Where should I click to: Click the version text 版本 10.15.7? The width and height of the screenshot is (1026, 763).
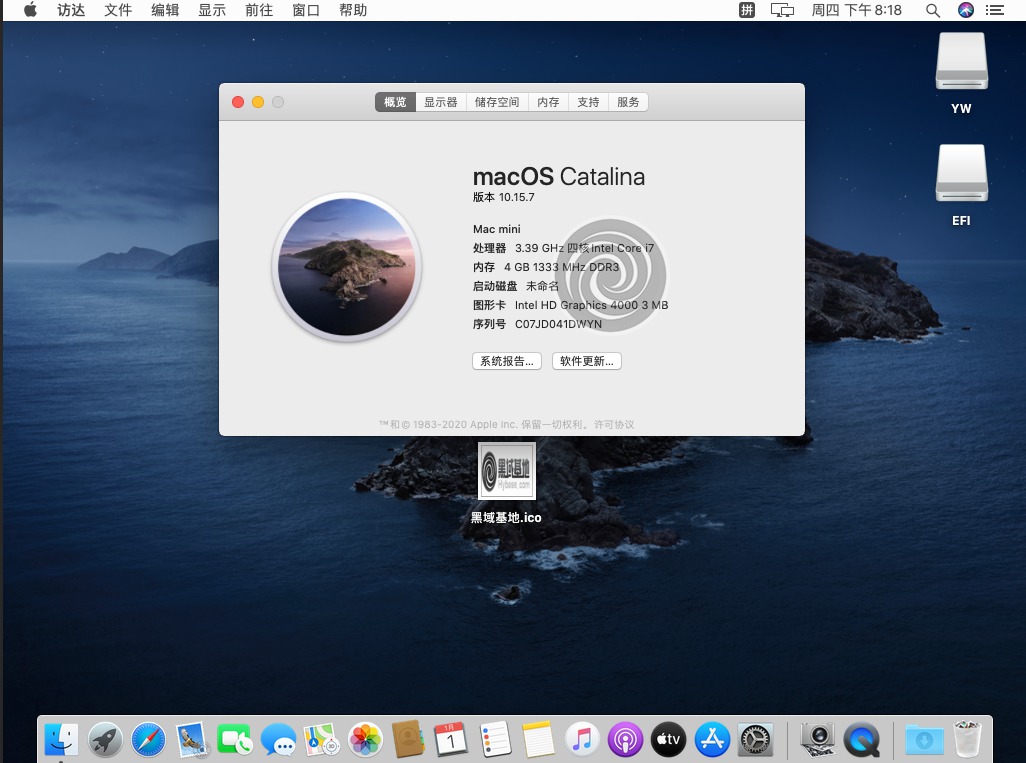pyautogui.click(x=504, y=197)
